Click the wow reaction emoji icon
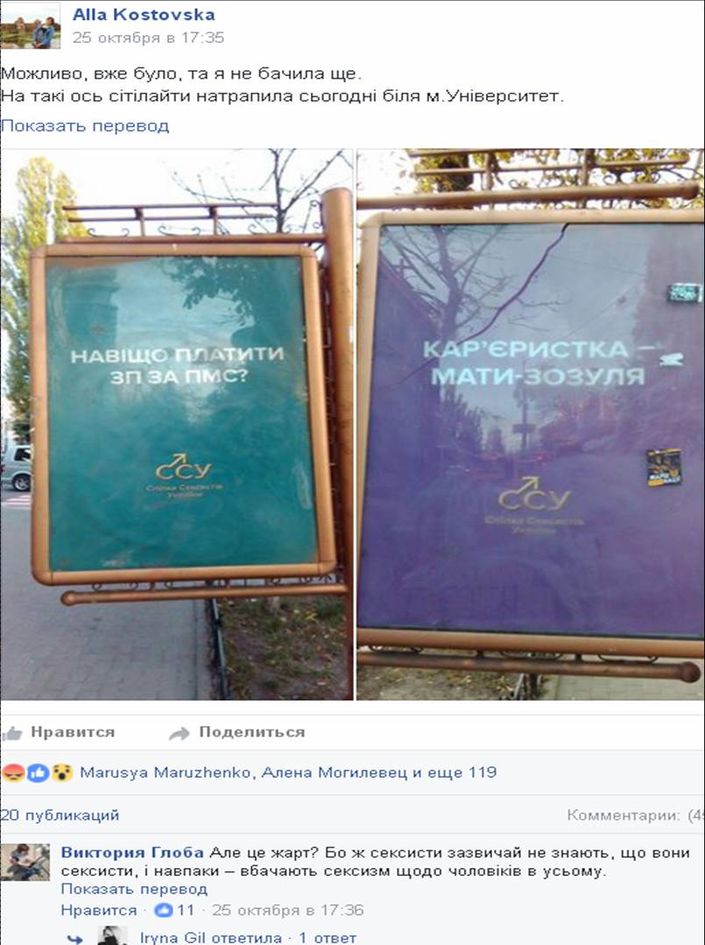The width and height of the screenshot is (705, 945). click(61, 772)
